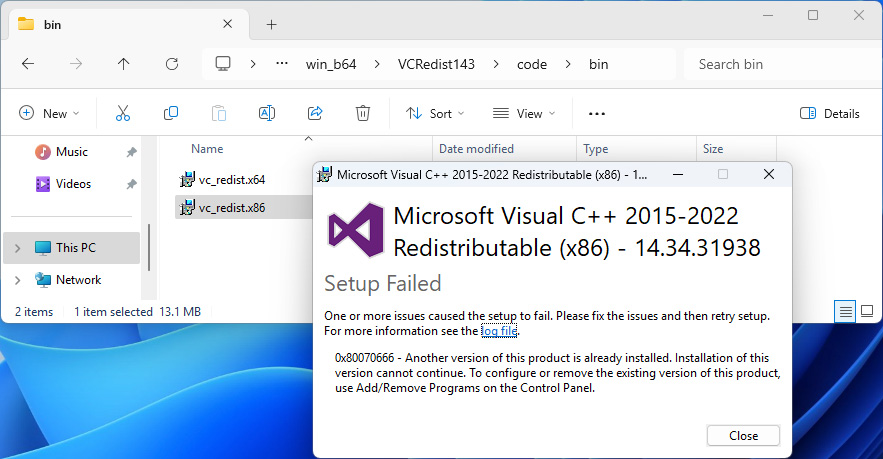Select the vc_redist.x64 file
Viewport: 883px width, 459px height.
[231, 180]
